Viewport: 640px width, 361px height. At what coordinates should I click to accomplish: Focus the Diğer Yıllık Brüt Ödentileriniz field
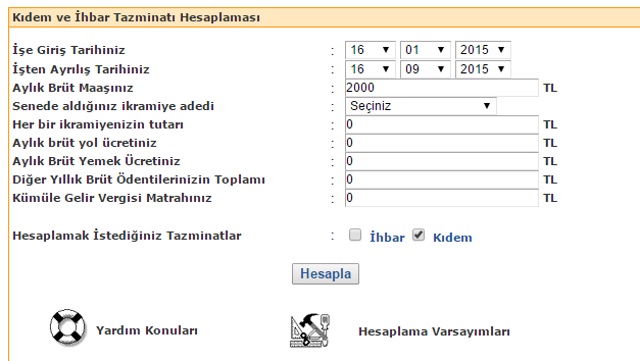(x=442, y=180)
